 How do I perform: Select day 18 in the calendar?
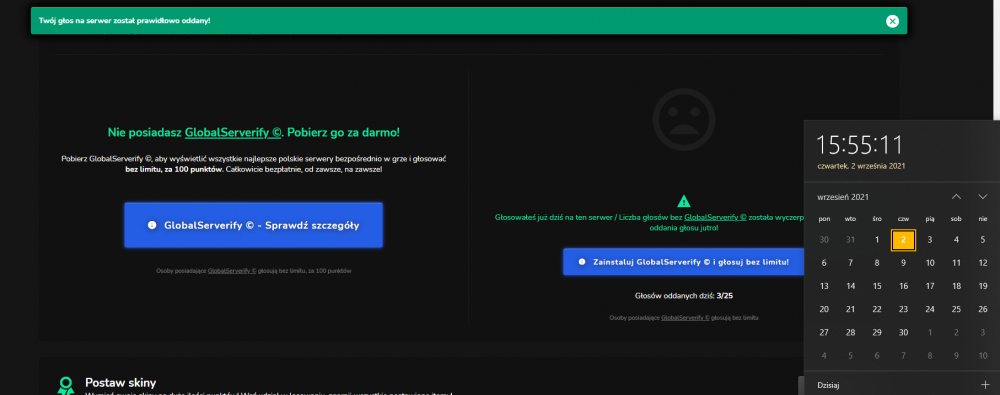[956, 286]
